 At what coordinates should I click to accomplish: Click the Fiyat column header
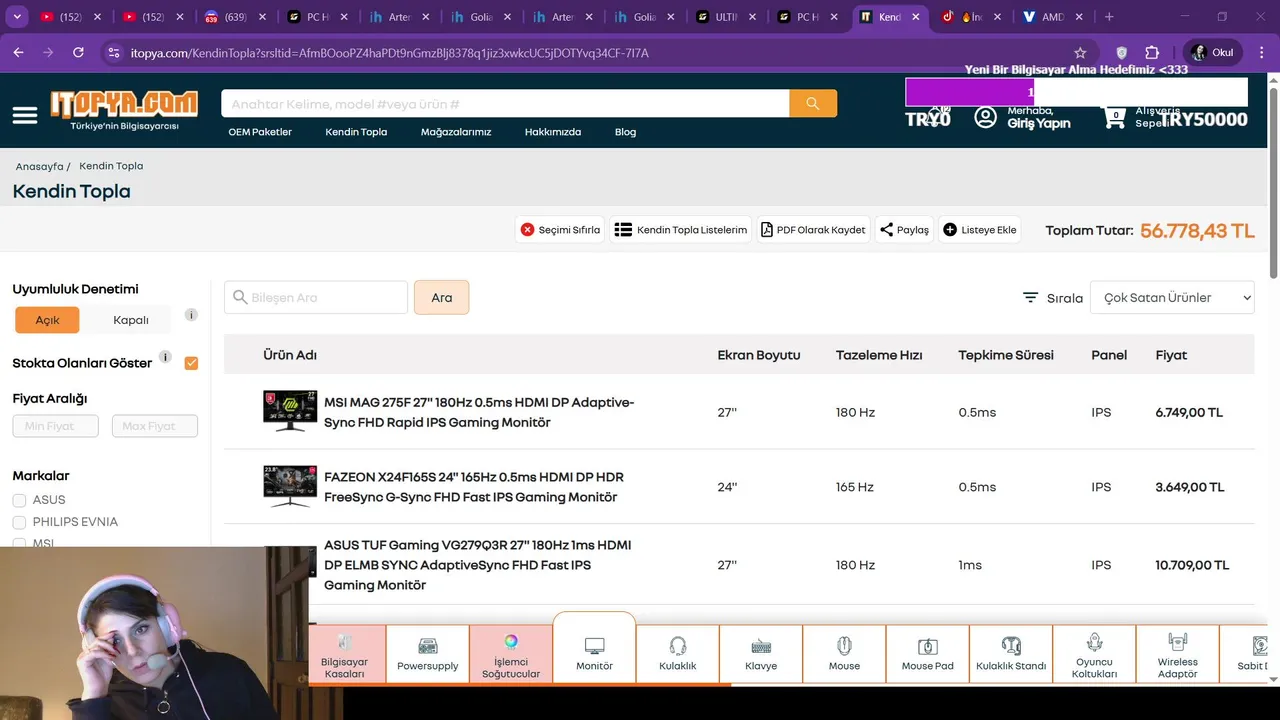pyautogui.click(x=1171, y=355)
